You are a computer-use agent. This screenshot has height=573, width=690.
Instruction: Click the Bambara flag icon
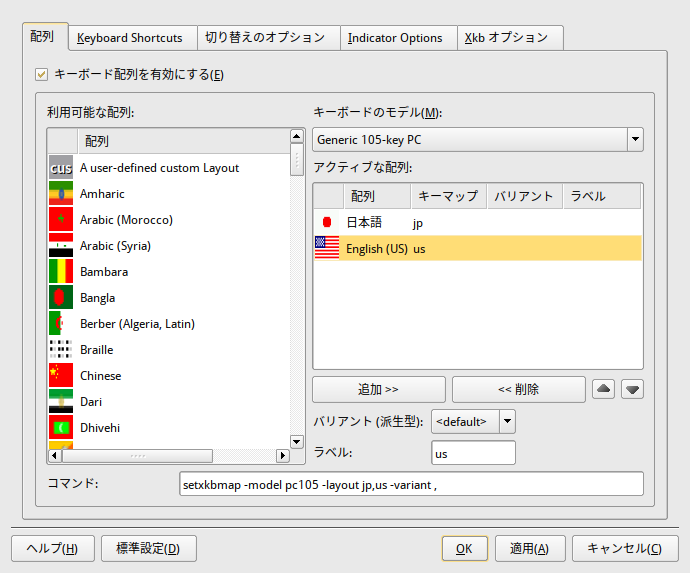click(61, 272)
